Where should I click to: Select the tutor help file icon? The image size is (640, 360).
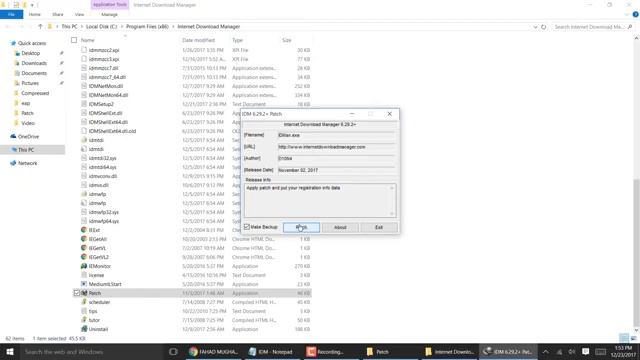point(84,320)
